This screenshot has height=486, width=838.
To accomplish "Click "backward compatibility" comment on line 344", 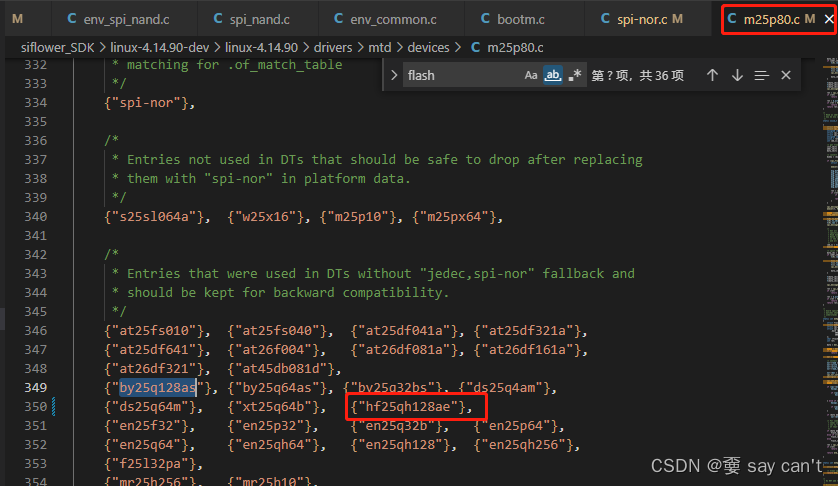I will coord(358,292).
